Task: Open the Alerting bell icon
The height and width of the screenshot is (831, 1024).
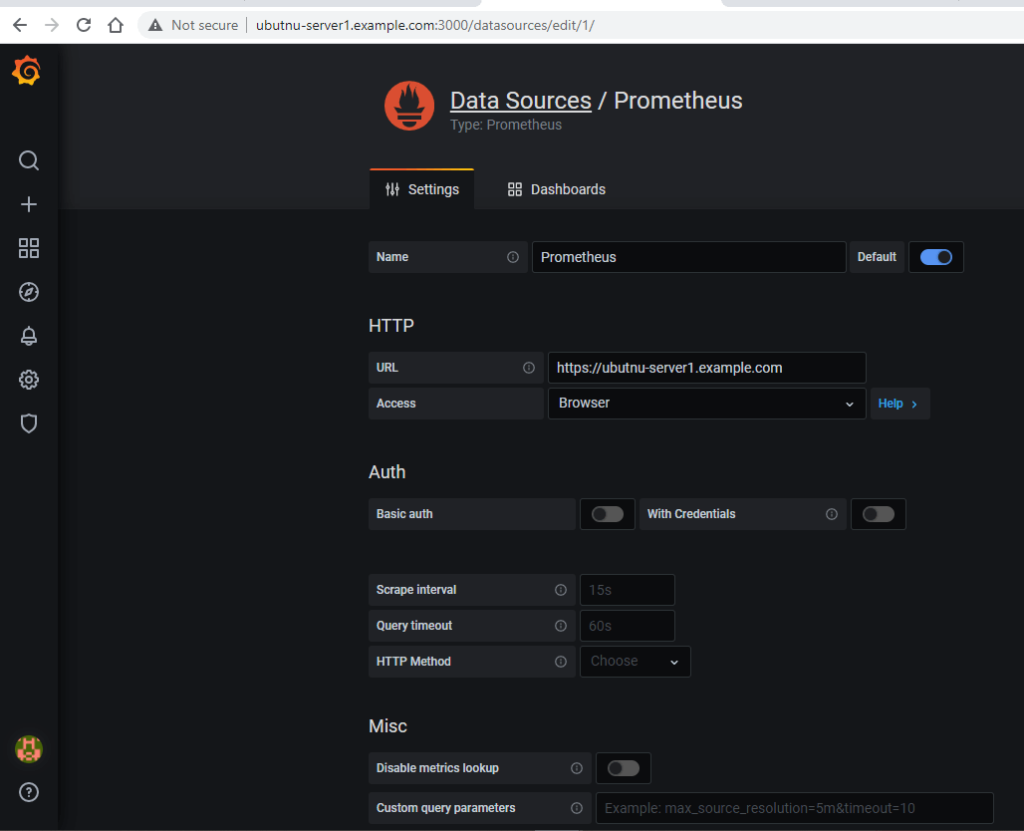Action: (x=29, y=336)
